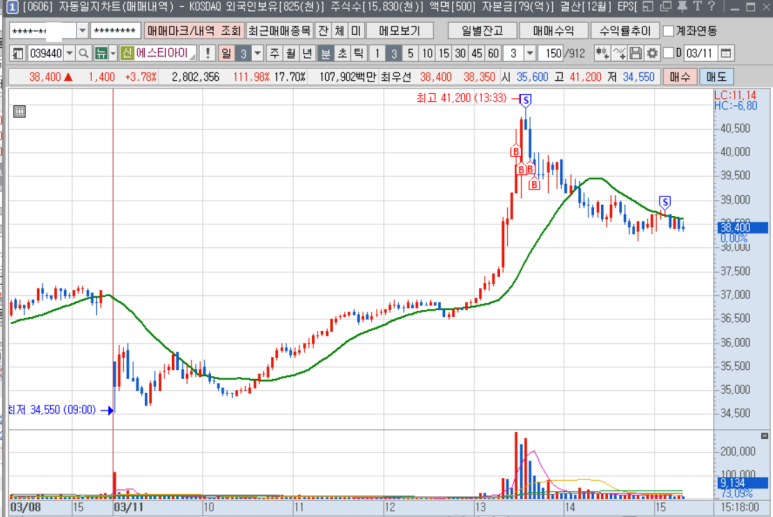Viewport: 773px width, 517px height.
Task: Open the stock code 039440 dropdown arrow
Action: (70, 52)
